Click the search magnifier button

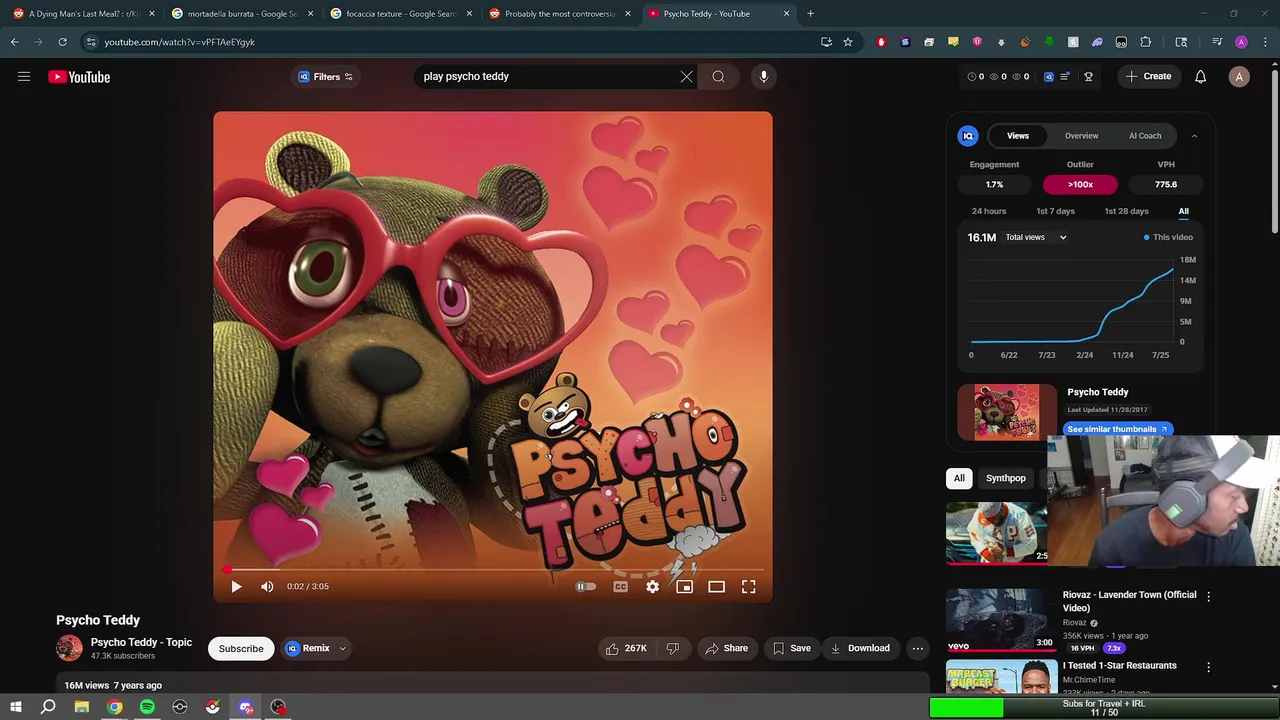pos(718,76)
